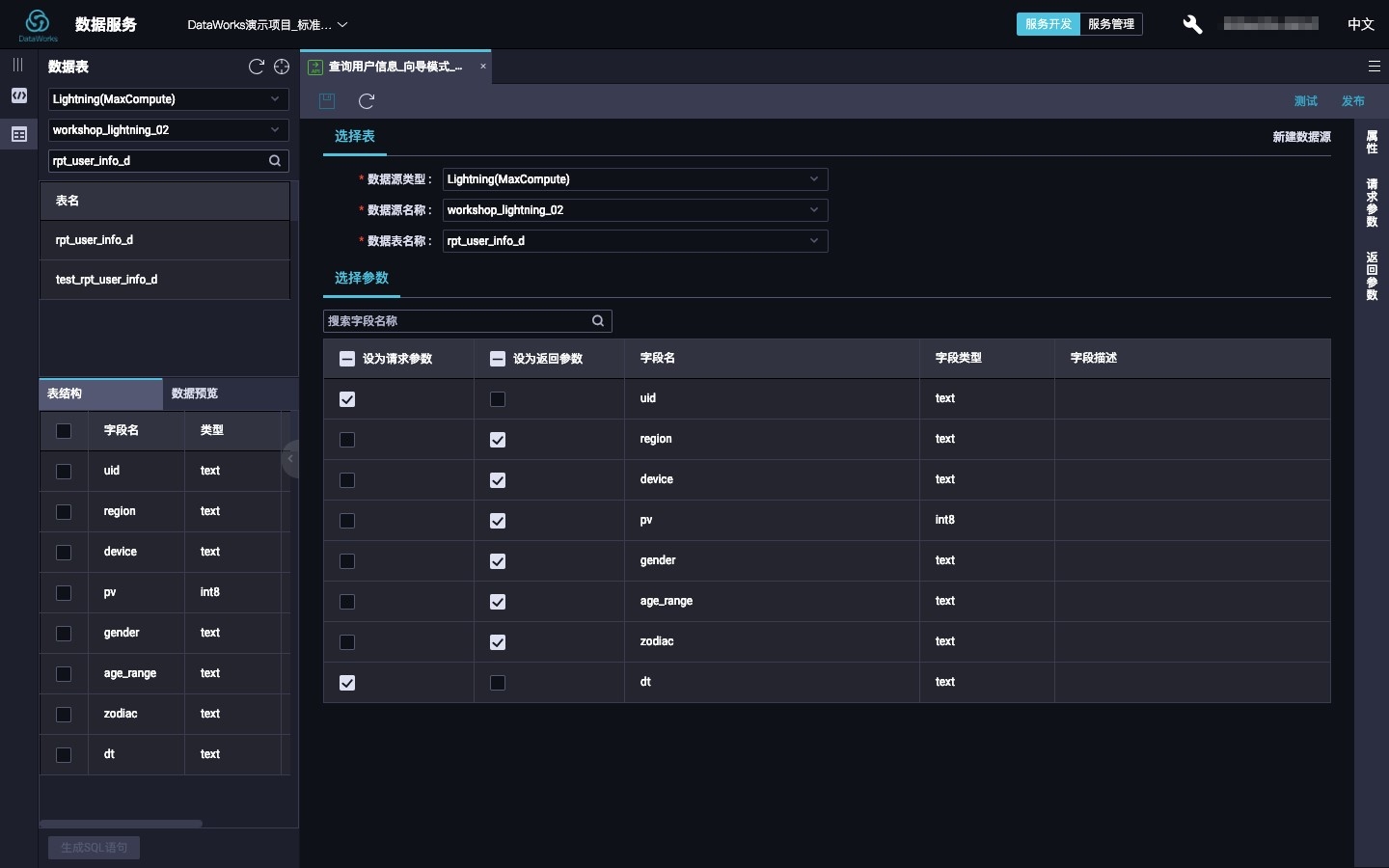Open left Lightning(MaxCompute) type dropdown
This screenshot has height=868, width=1389.
click(169, 99)
